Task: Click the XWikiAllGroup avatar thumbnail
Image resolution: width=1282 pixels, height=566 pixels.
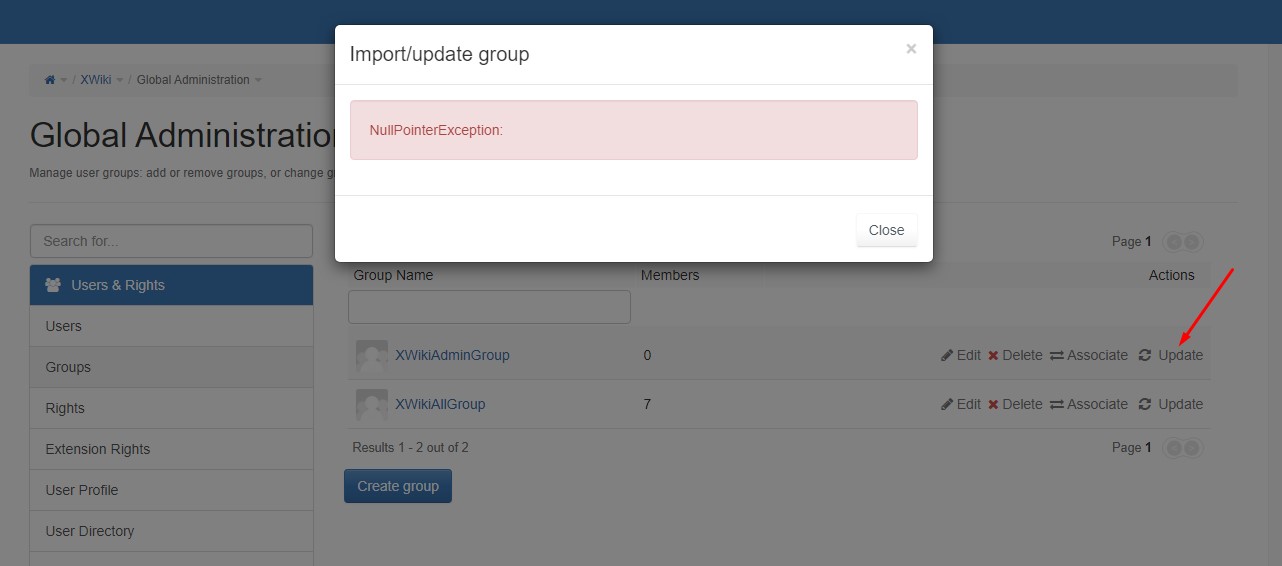Action: click(x=372, y=405)
